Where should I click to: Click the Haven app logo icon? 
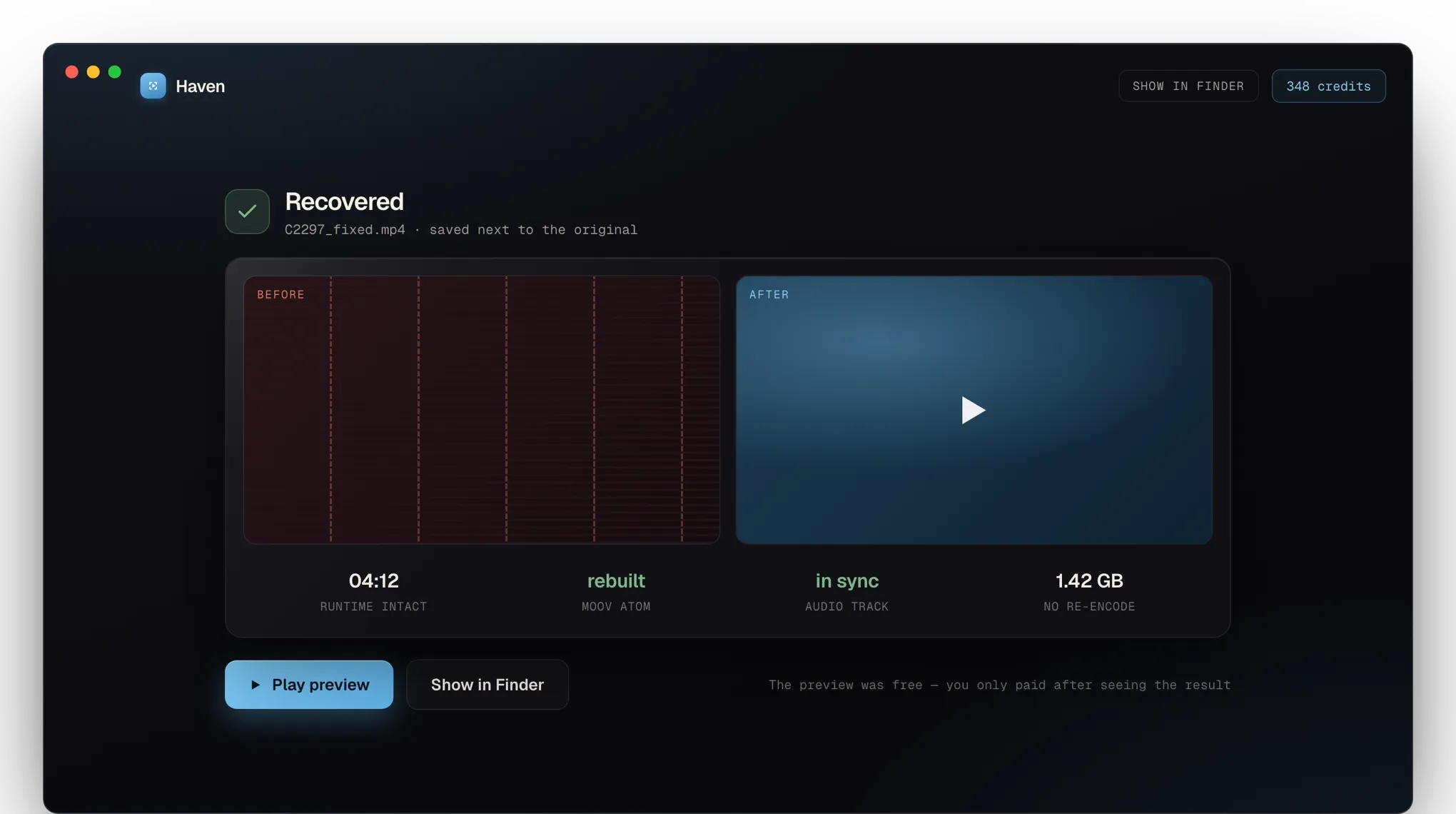tap(153, 86)
